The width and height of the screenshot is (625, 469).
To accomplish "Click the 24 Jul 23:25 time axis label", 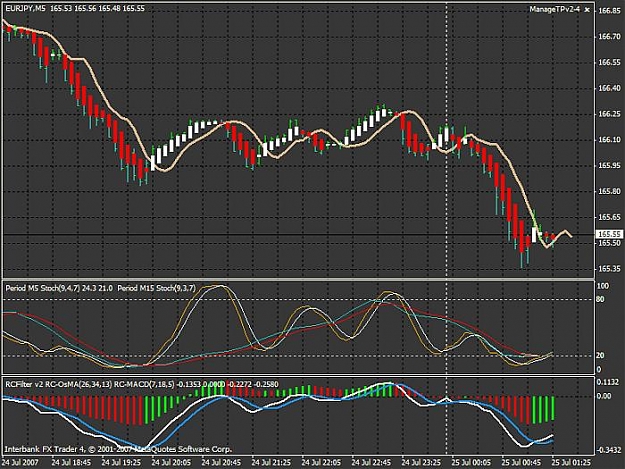I will 421,462.
